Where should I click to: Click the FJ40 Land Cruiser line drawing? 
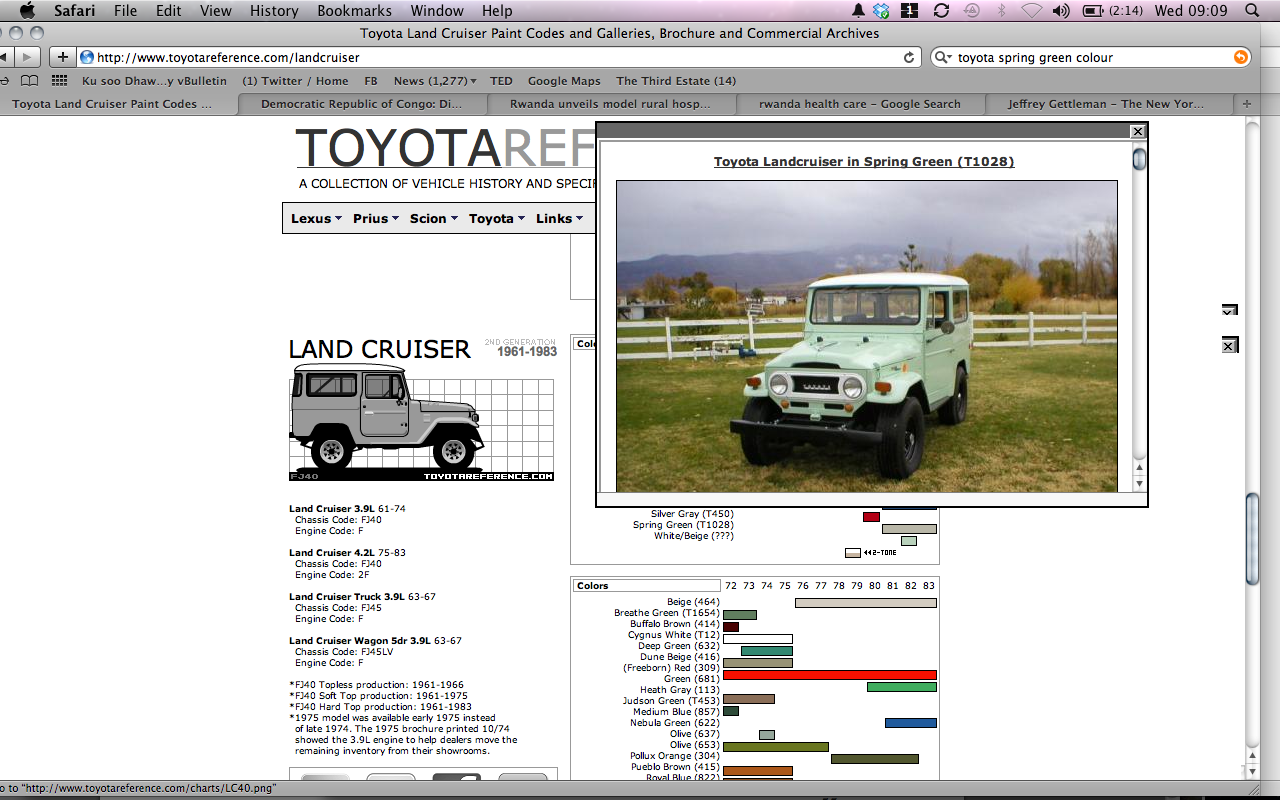(421, 423)
